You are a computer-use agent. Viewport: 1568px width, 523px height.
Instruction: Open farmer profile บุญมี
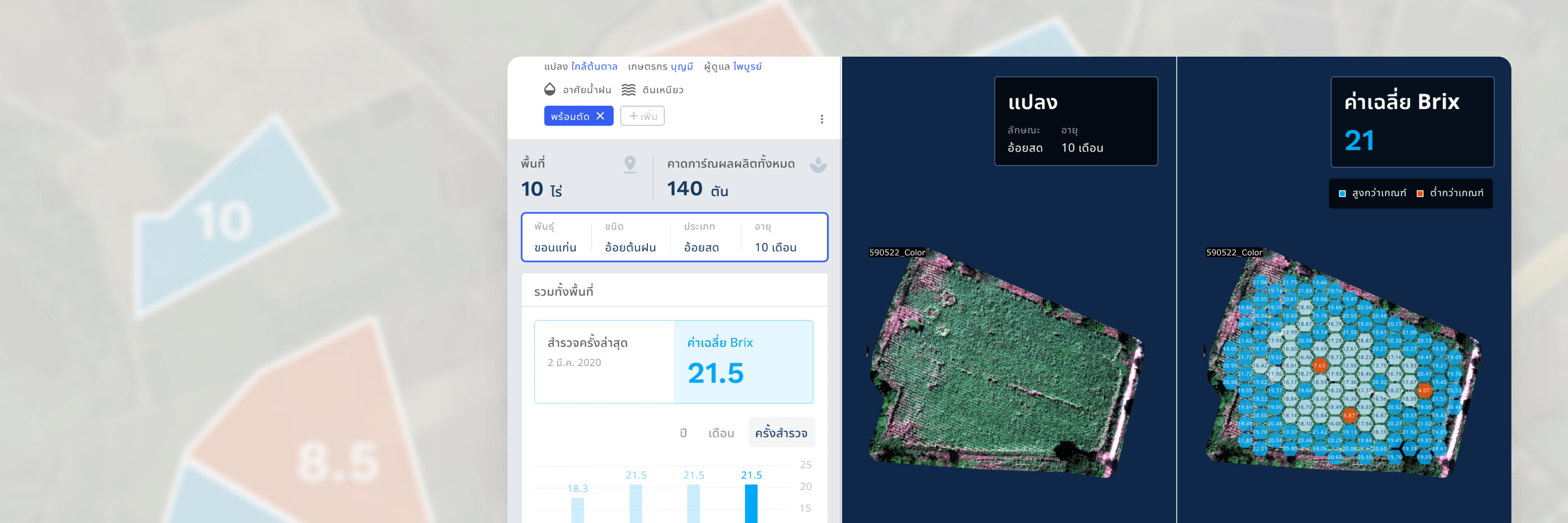coord(683,66)
